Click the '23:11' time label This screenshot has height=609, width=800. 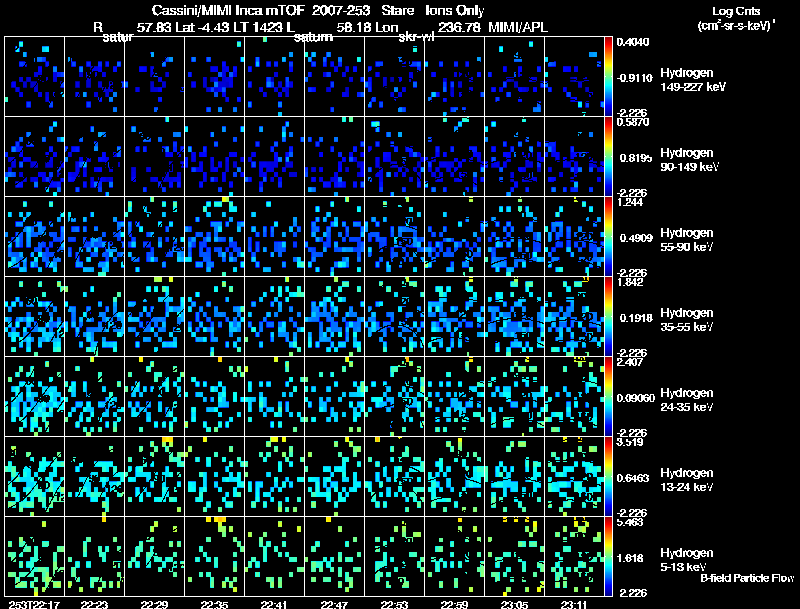tap(574, 604)
